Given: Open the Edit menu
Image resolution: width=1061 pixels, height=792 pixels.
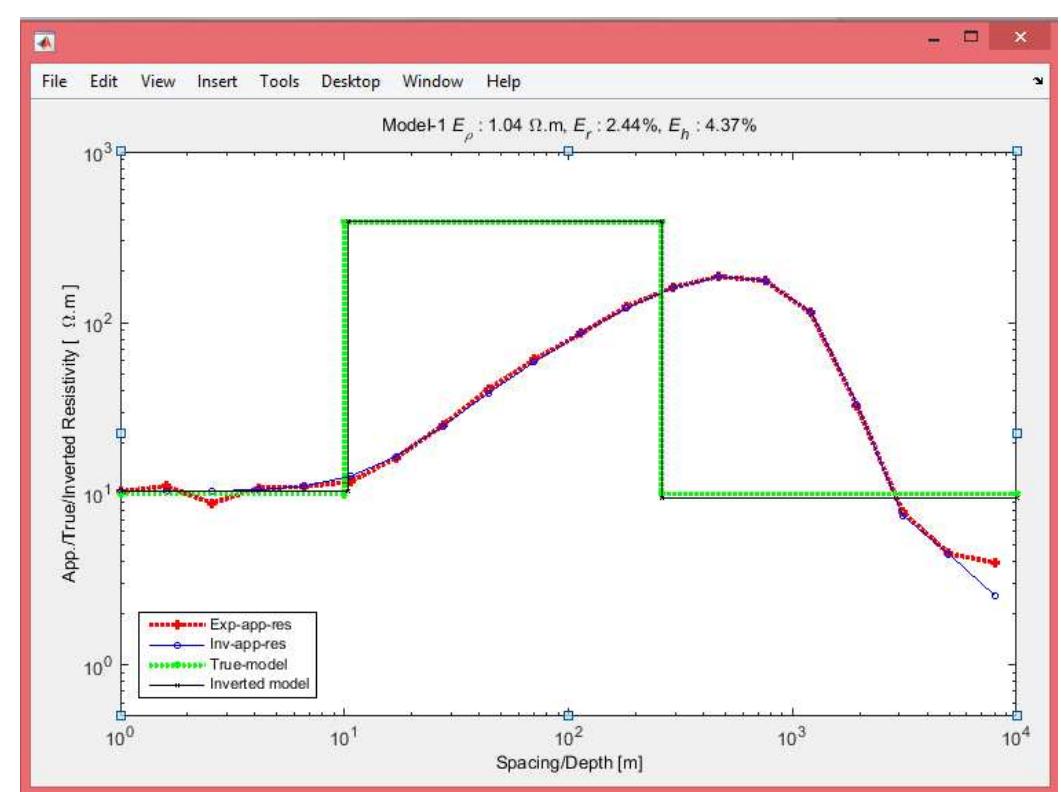Looking at the screenshot, I should tap(104, 82).
